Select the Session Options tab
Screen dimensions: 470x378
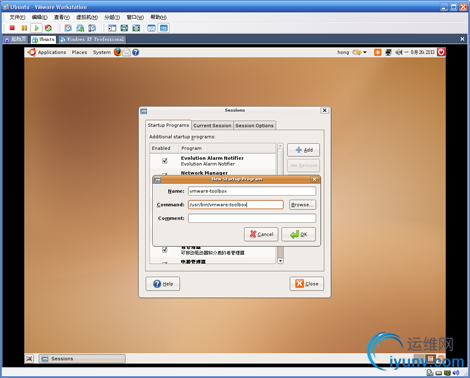254,125
